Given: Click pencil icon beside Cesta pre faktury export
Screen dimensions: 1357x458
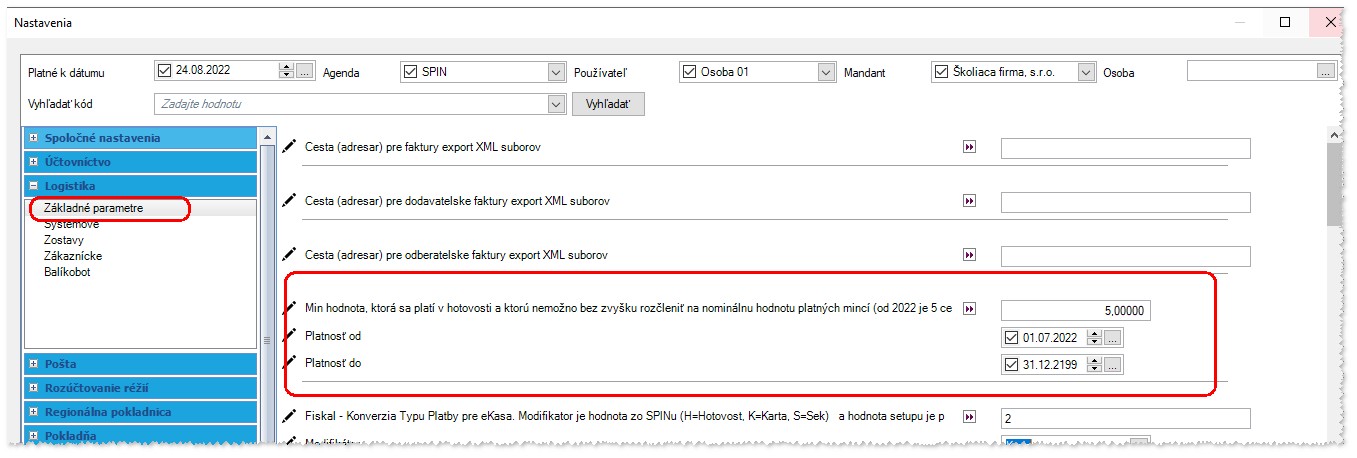Looking at the screenshot, I should tap(289, 147).
